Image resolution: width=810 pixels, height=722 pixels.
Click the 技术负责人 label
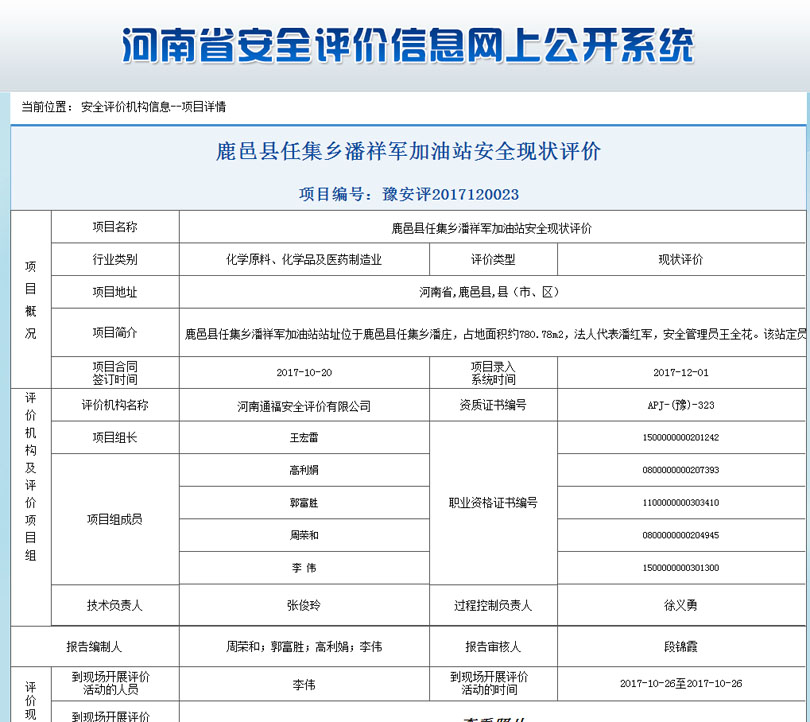pyautogui.click(x=115, y=605)
